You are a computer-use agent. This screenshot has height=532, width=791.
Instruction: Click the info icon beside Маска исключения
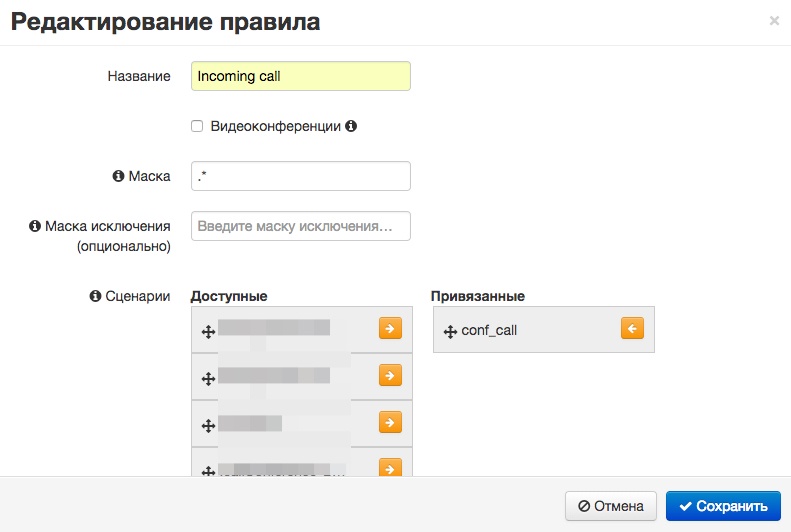pos(35,226)
